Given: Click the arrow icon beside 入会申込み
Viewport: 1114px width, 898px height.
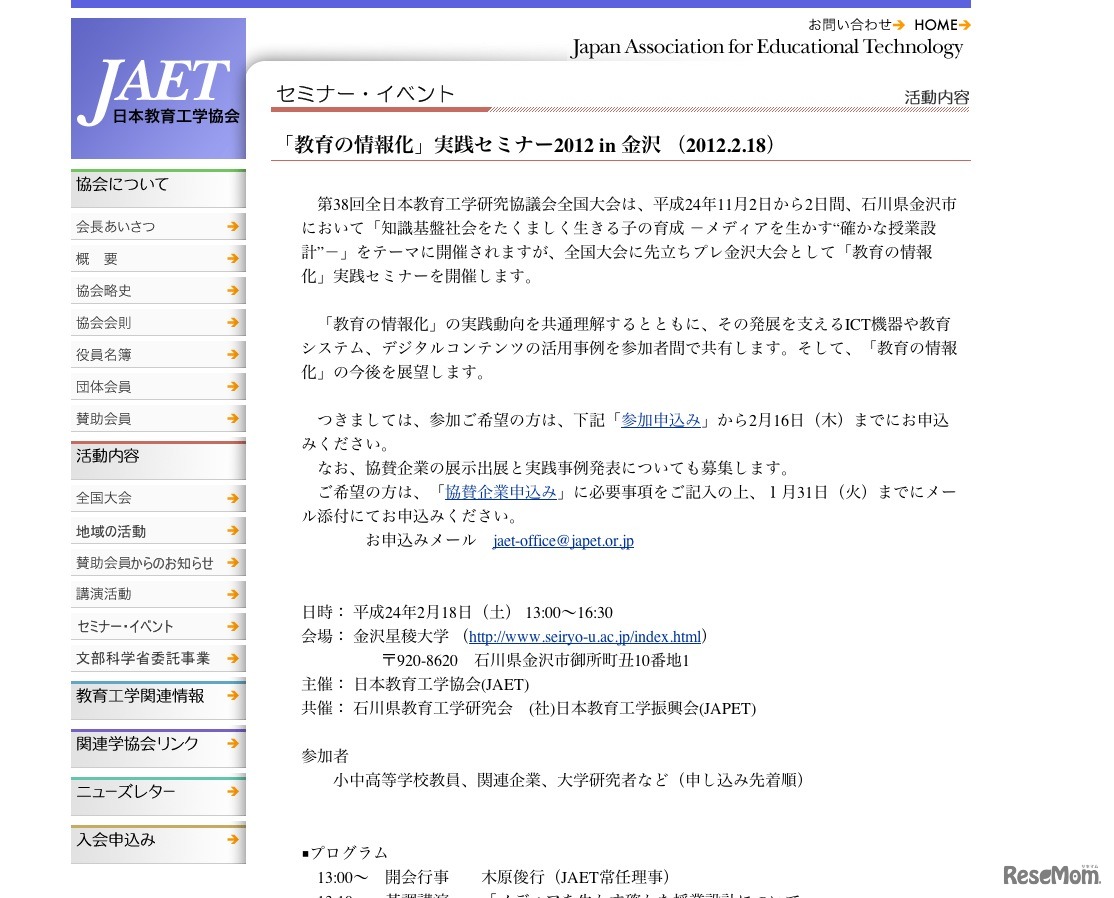Looking at the screenshot, I should pos(234,841).
